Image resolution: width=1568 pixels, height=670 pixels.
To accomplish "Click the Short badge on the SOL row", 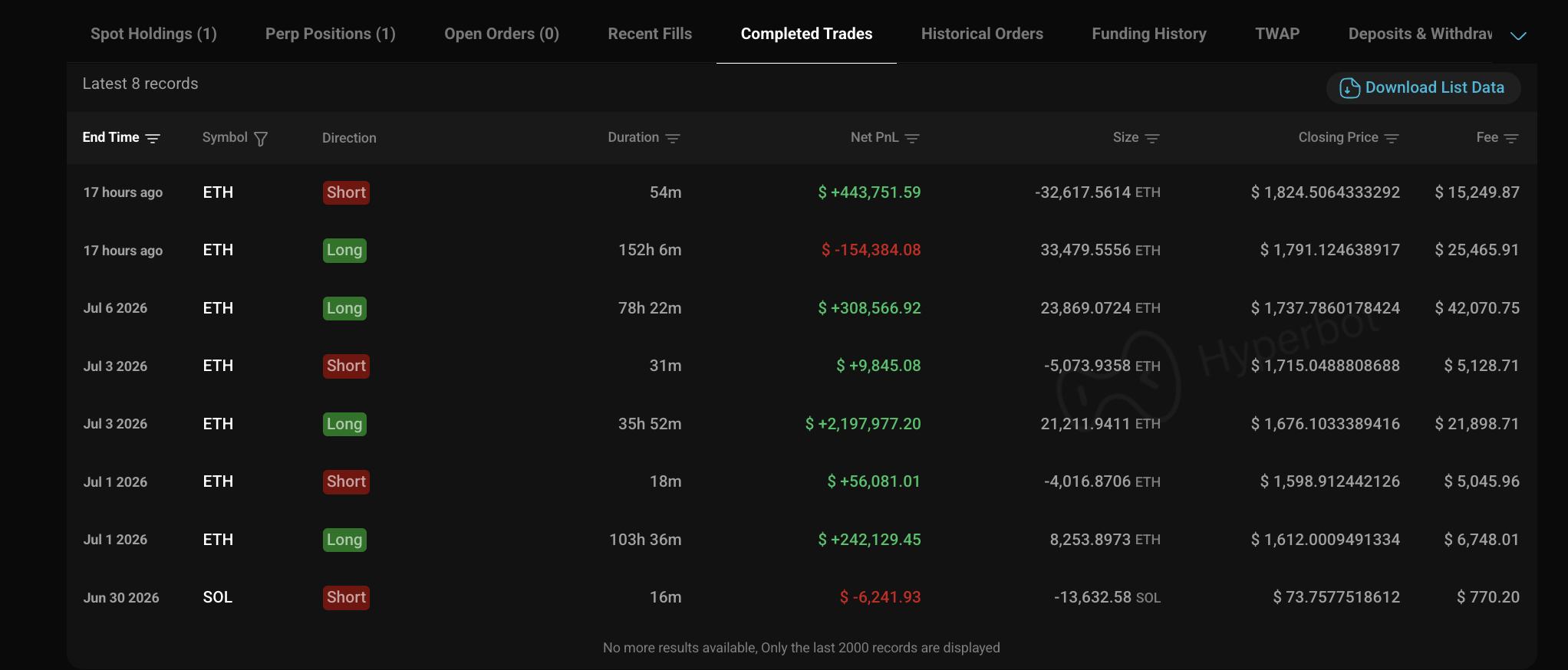I will tap(346, 597).
